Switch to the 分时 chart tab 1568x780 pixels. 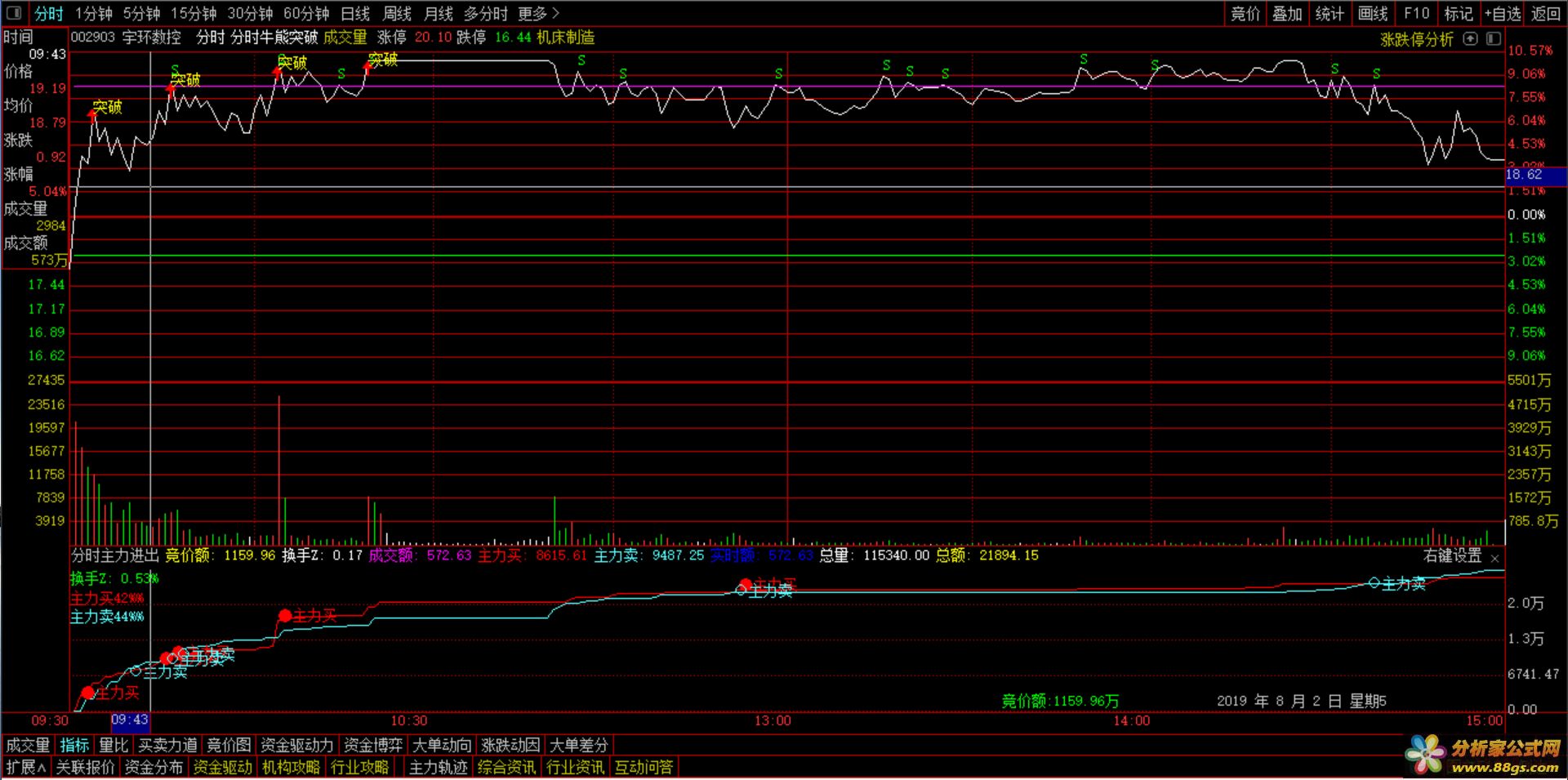pyautogui.click(x=49, y=14)
